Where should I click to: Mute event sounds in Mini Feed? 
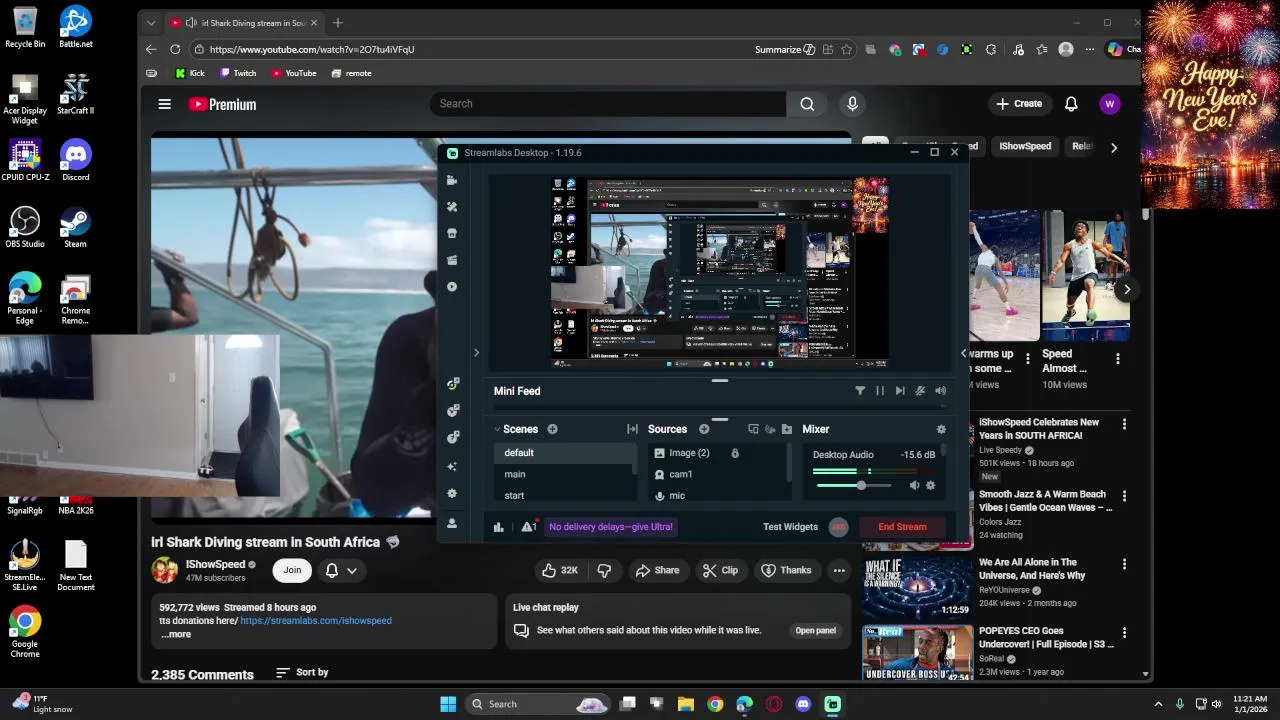click(x=941, y=391)
